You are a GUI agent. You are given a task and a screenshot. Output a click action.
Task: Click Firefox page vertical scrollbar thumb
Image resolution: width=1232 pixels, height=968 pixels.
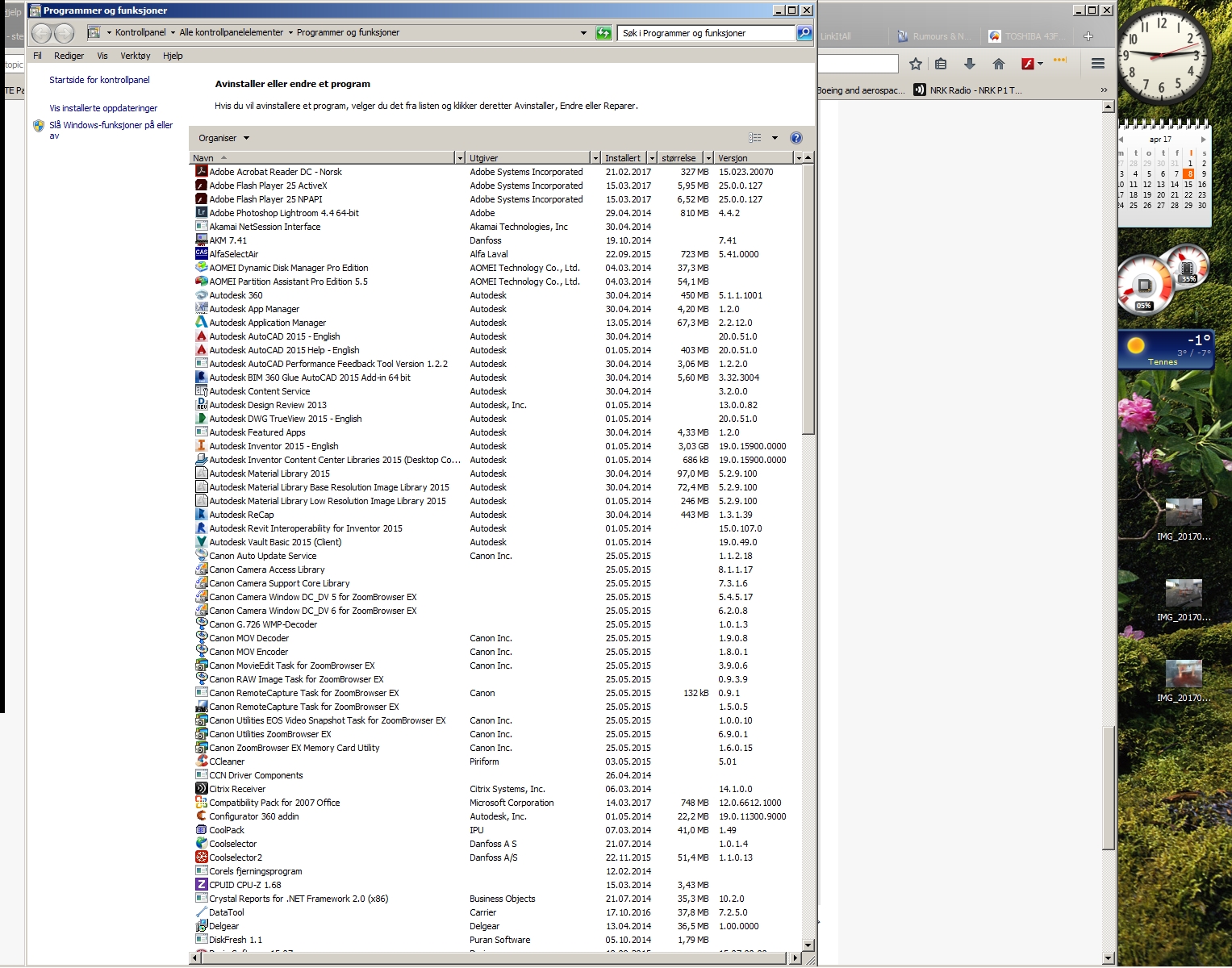1109,786
